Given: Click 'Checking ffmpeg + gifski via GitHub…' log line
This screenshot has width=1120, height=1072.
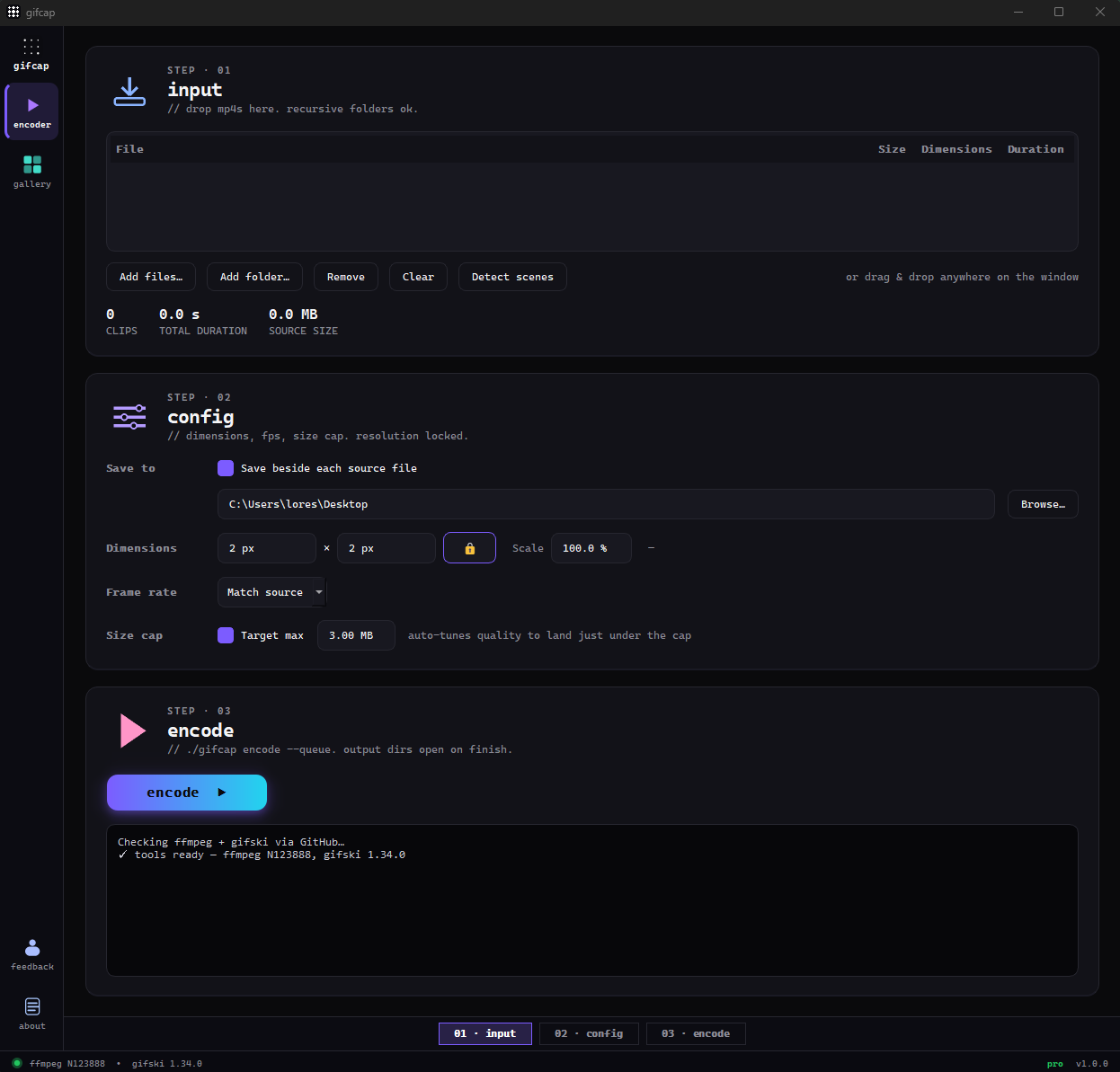Looking at the screenshot, I should (231, 842).
